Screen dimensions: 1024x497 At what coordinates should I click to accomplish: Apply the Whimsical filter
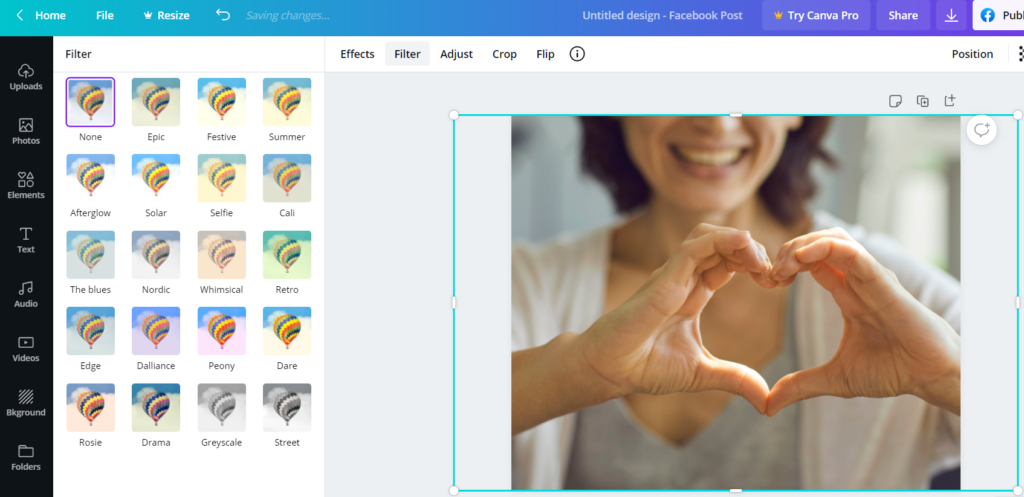pyautogui.click(x=221, y=255)
